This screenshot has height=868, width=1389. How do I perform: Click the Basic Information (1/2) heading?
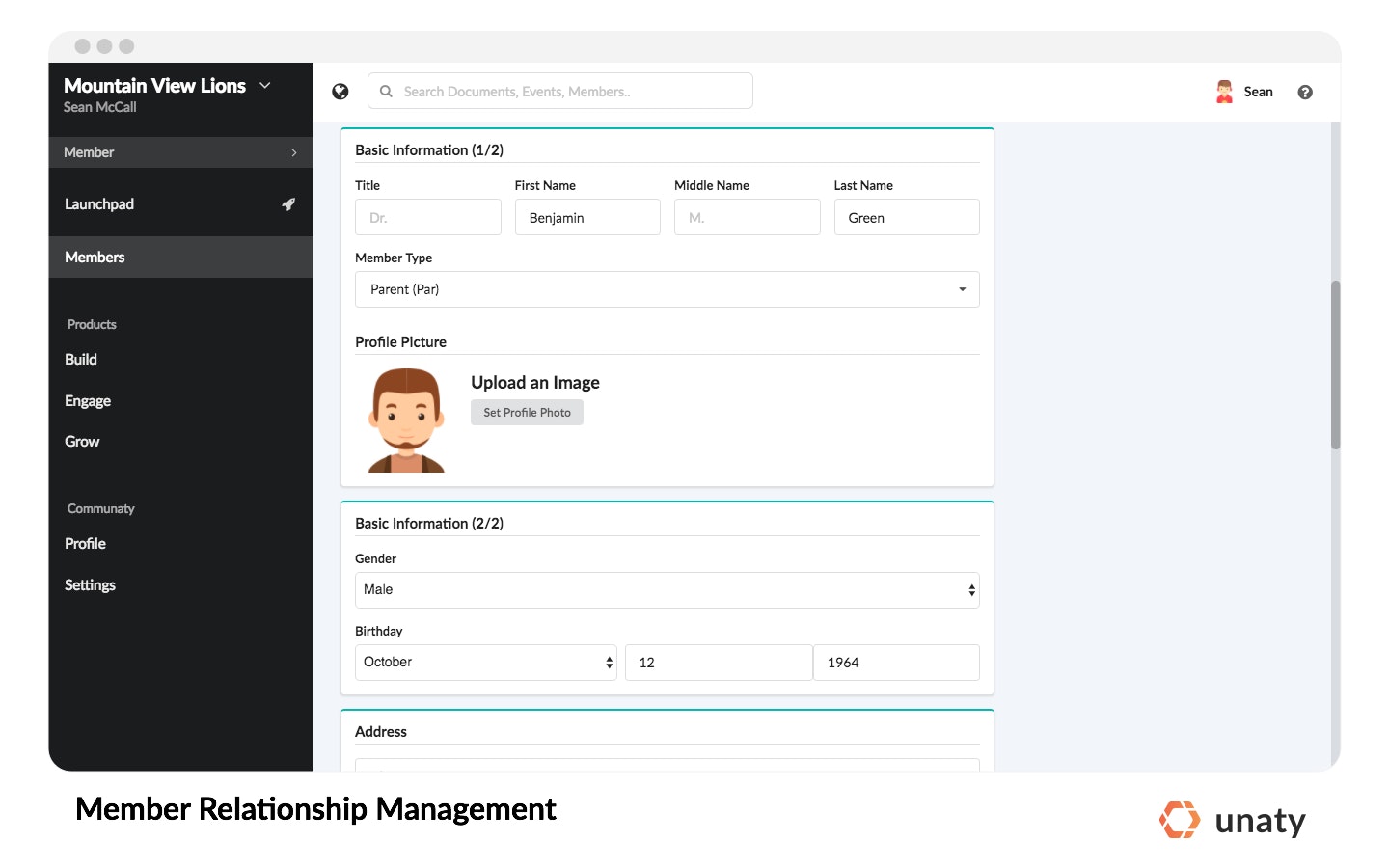coord(429,150)
